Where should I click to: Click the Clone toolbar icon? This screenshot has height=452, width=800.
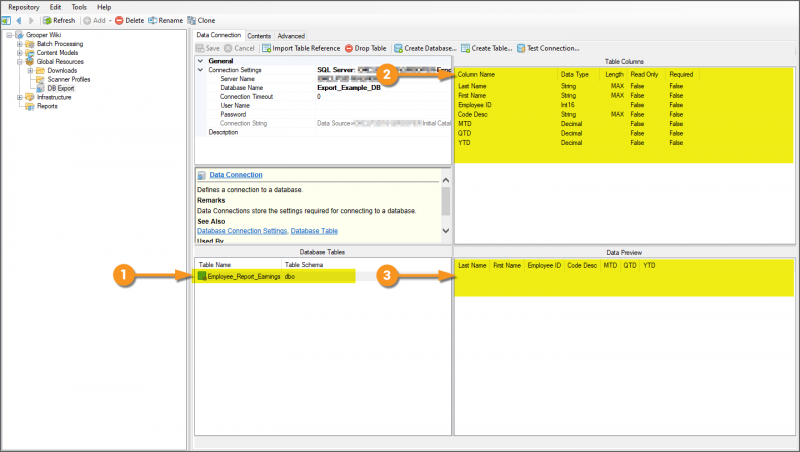191,20
